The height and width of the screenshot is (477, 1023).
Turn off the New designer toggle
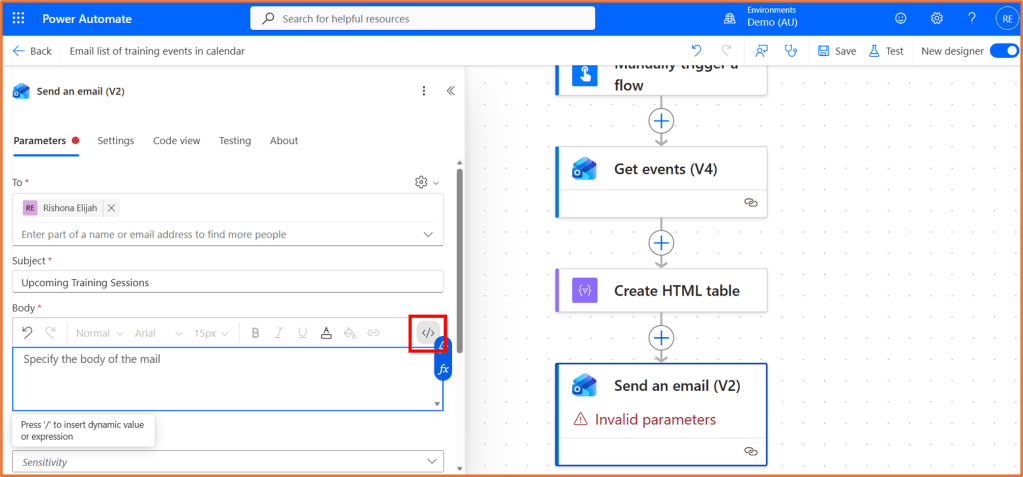tap(1002, 51)
